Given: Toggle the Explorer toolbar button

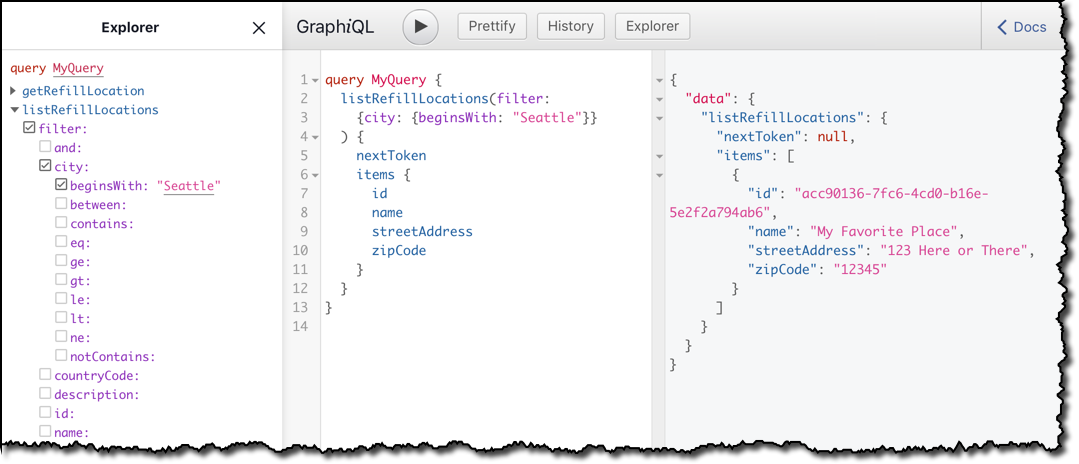Looking at the screenshot, I should 652,26.
